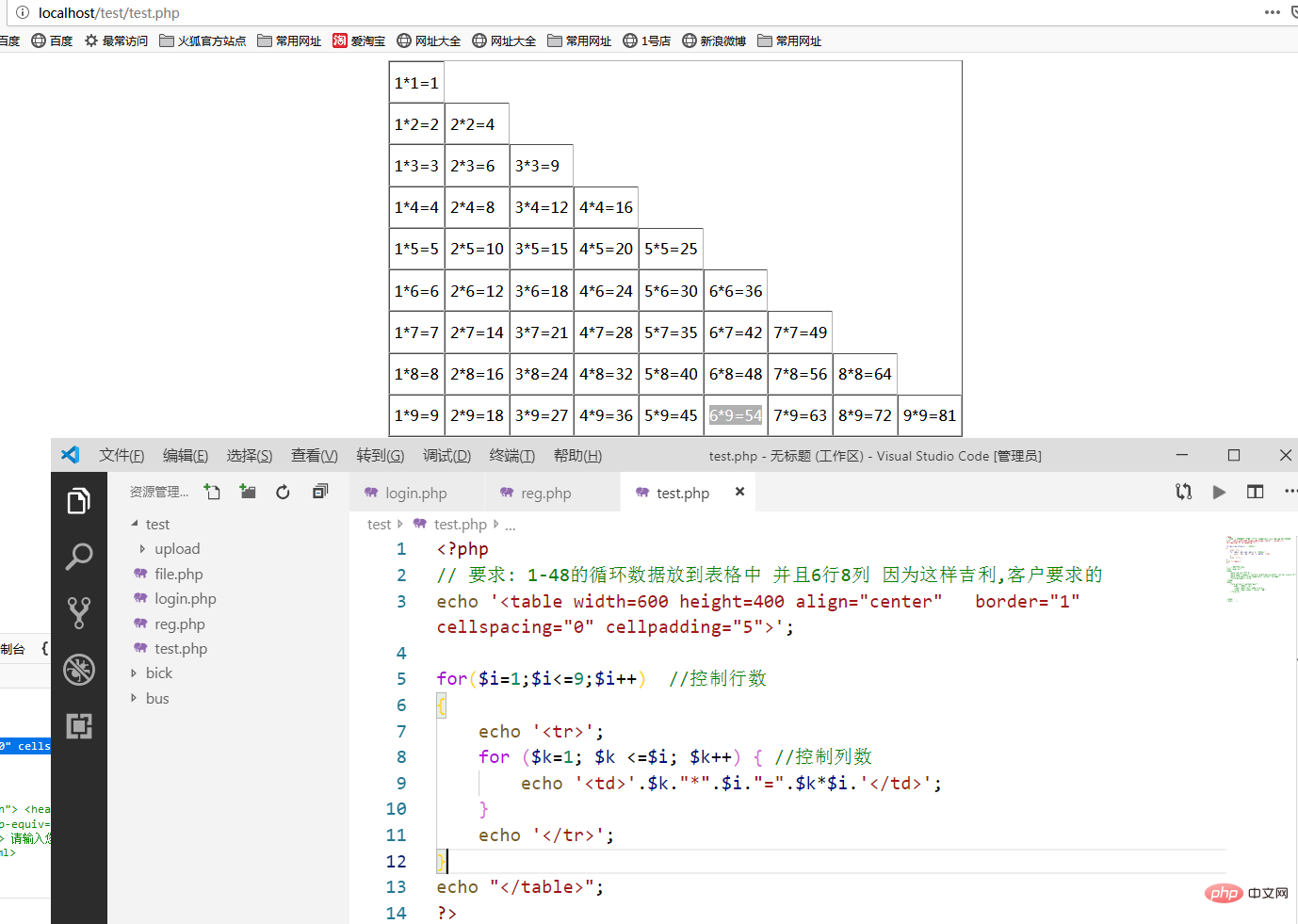
Task: Click test.php in editor breadcrumb
Action: (x=460, y=525)
